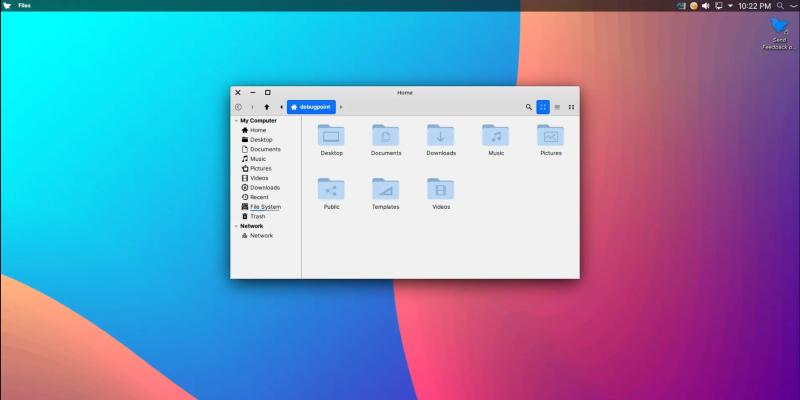Collapse the Network sidebar section
Image resolution: width=800 pixels, height=400 pixels.
pyautogui.click(x=236, y=226)
